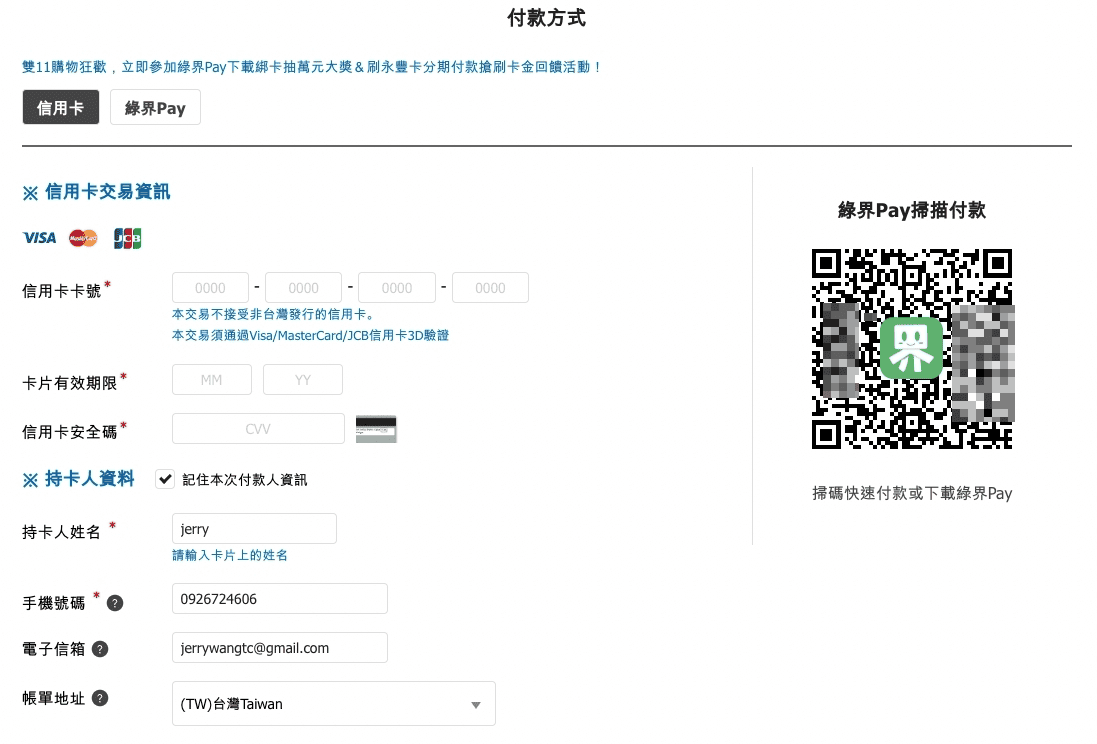Click the cardholder name field containing jerry

254,528
